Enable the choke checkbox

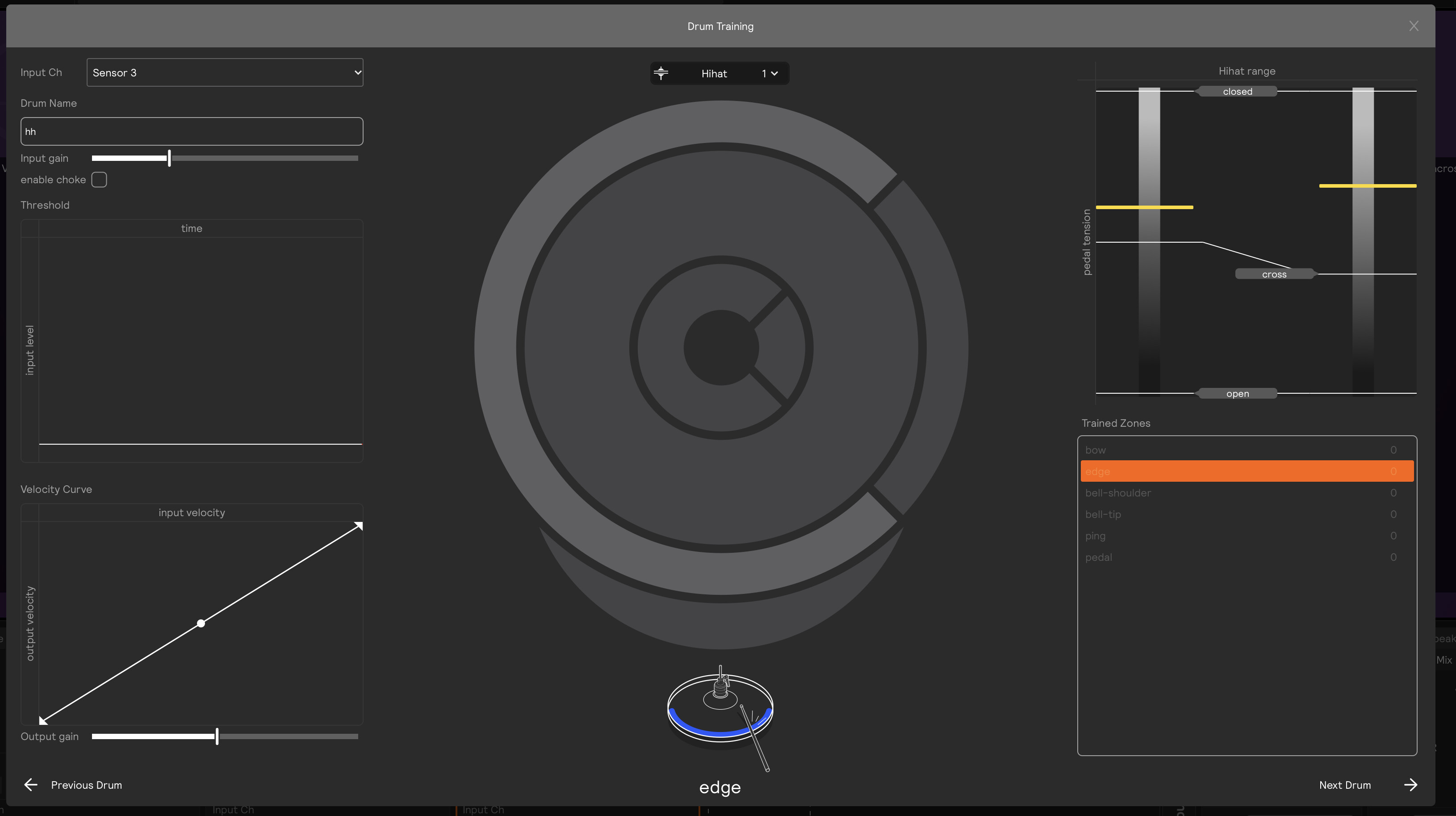click(99, 180)
